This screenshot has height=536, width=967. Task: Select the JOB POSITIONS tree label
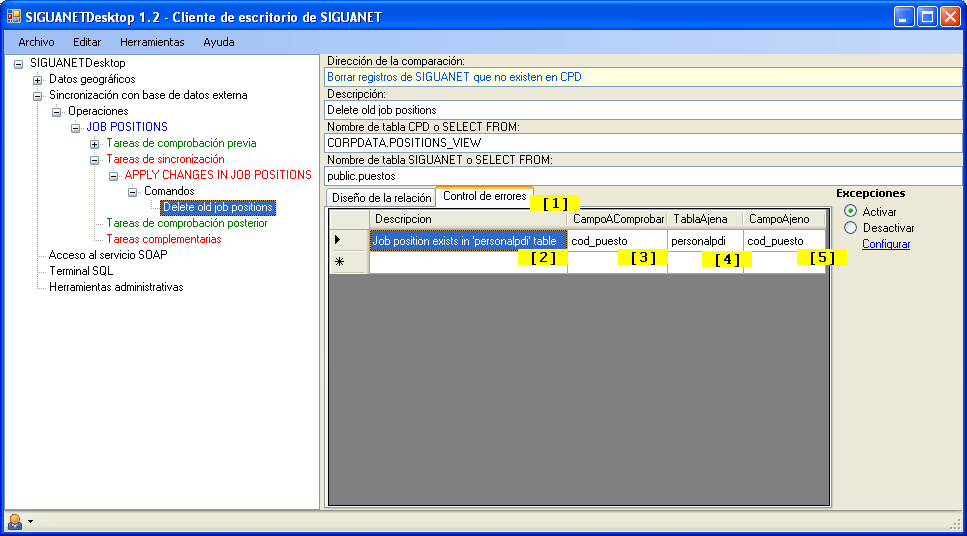pyautogui.click(x=127, y=126)
